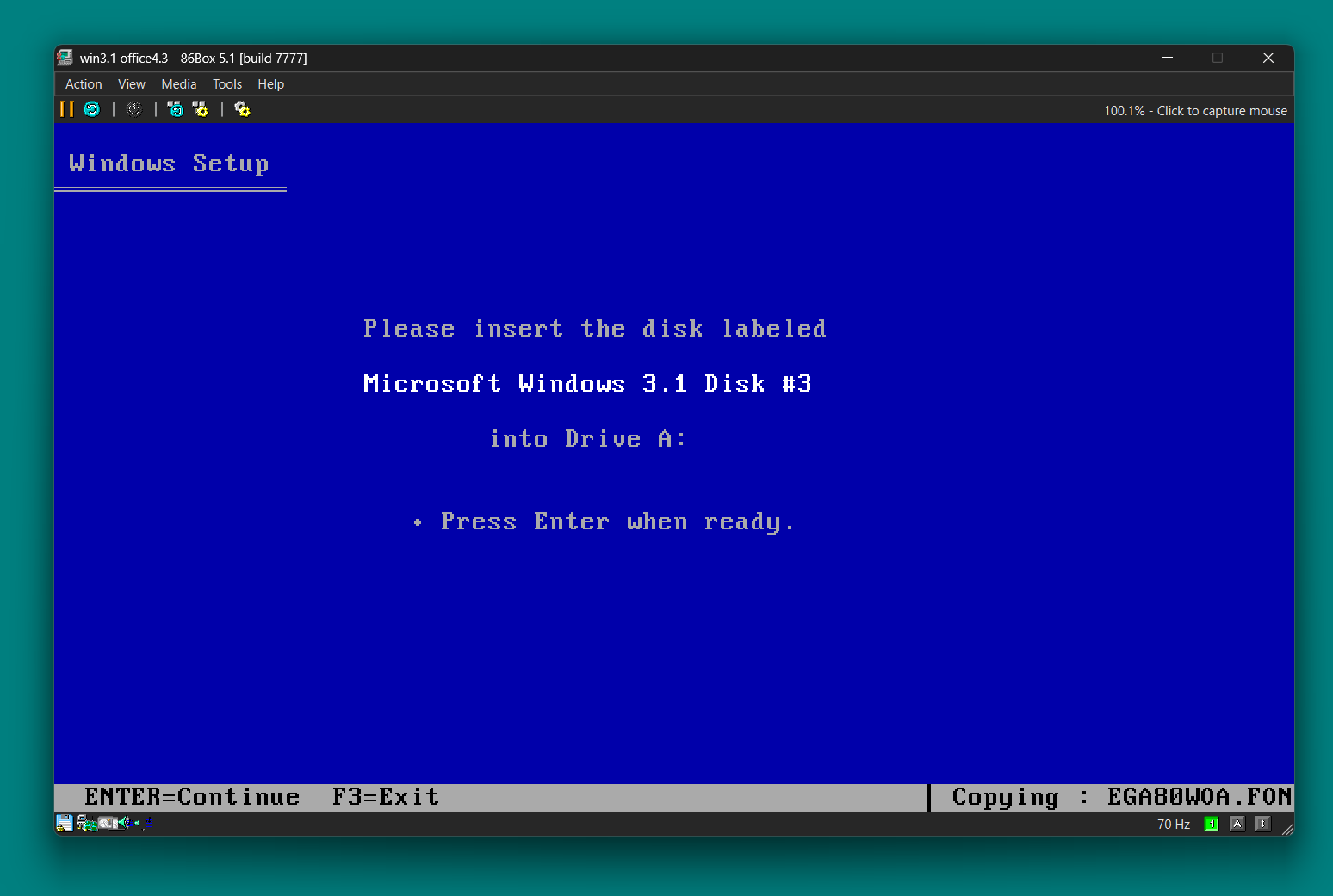
Task: Open the Help menu
Action: point(270,84)
